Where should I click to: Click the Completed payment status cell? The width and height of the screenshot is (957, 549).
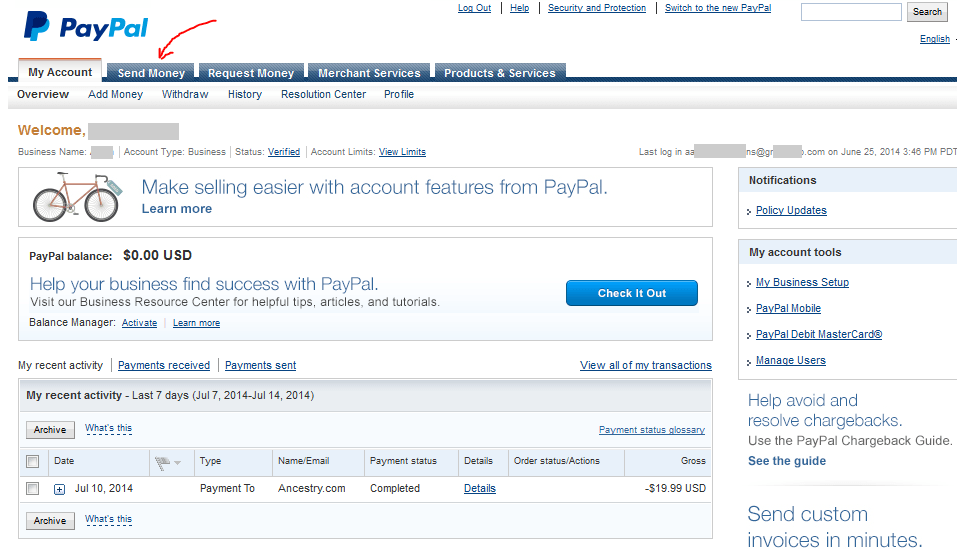pyautogui.click(x=395, y=489)
